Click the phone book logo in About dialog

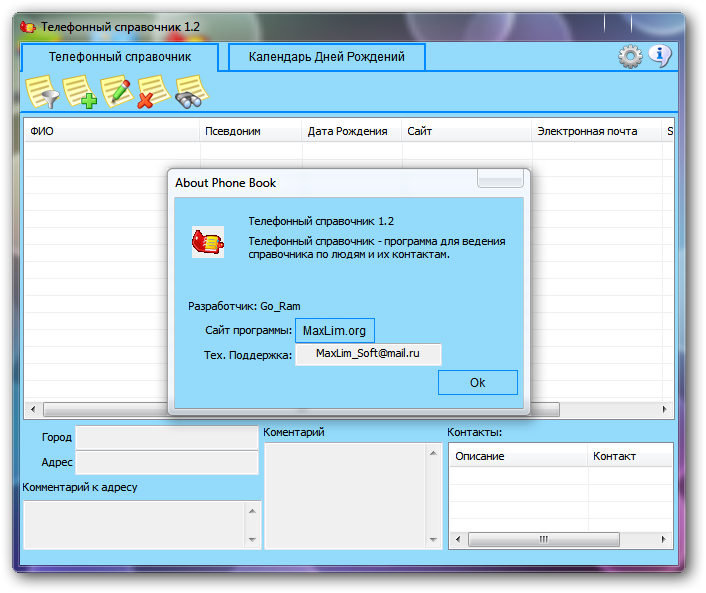click(208, 242)
